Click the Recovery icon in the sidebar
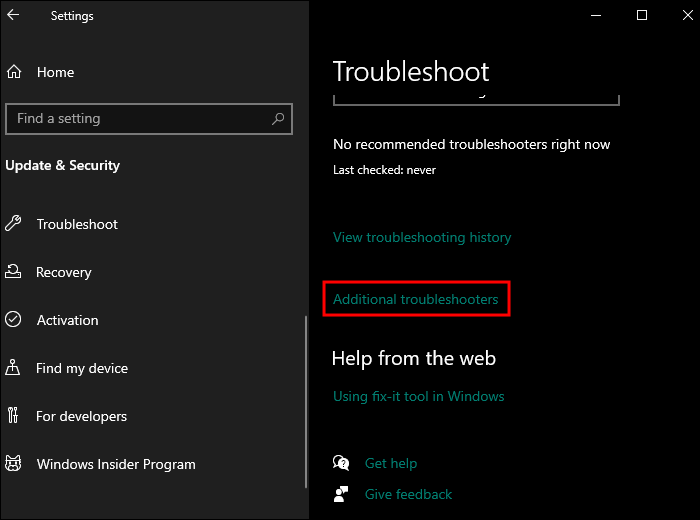 [x=14, y=272]
